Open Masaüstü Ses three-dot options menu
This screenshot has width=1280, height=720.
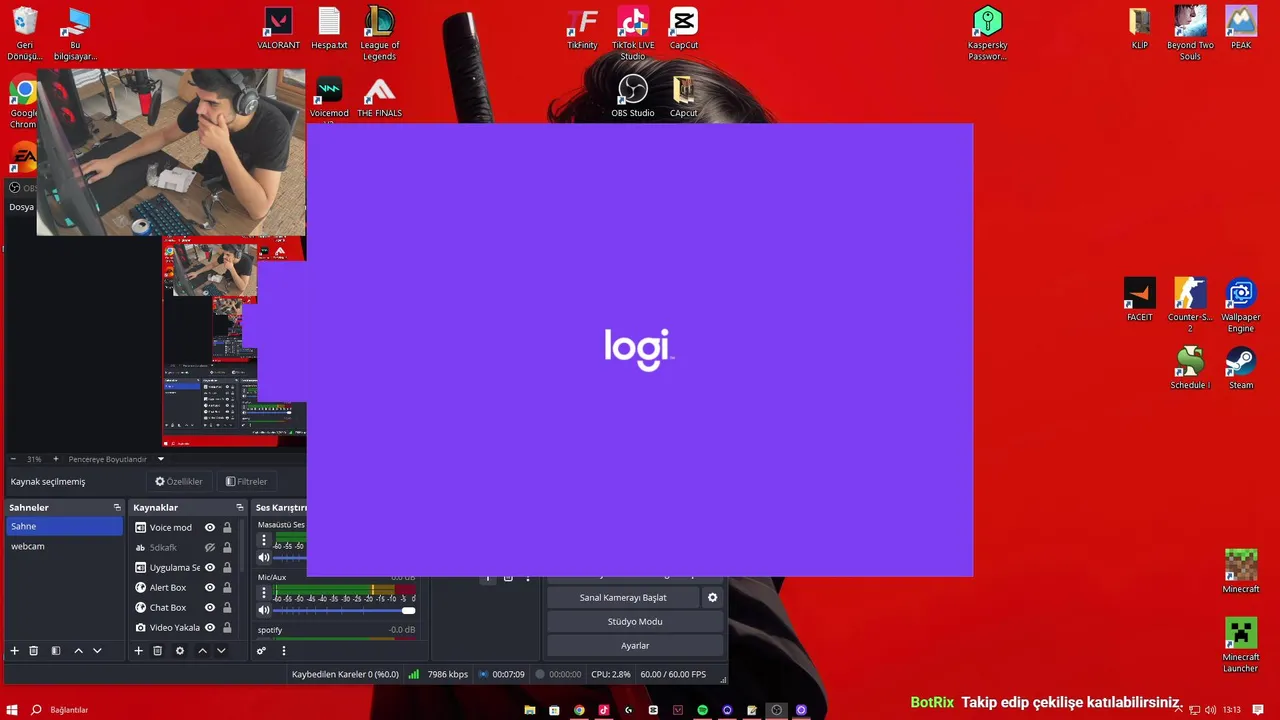click(x=264, y=540)
